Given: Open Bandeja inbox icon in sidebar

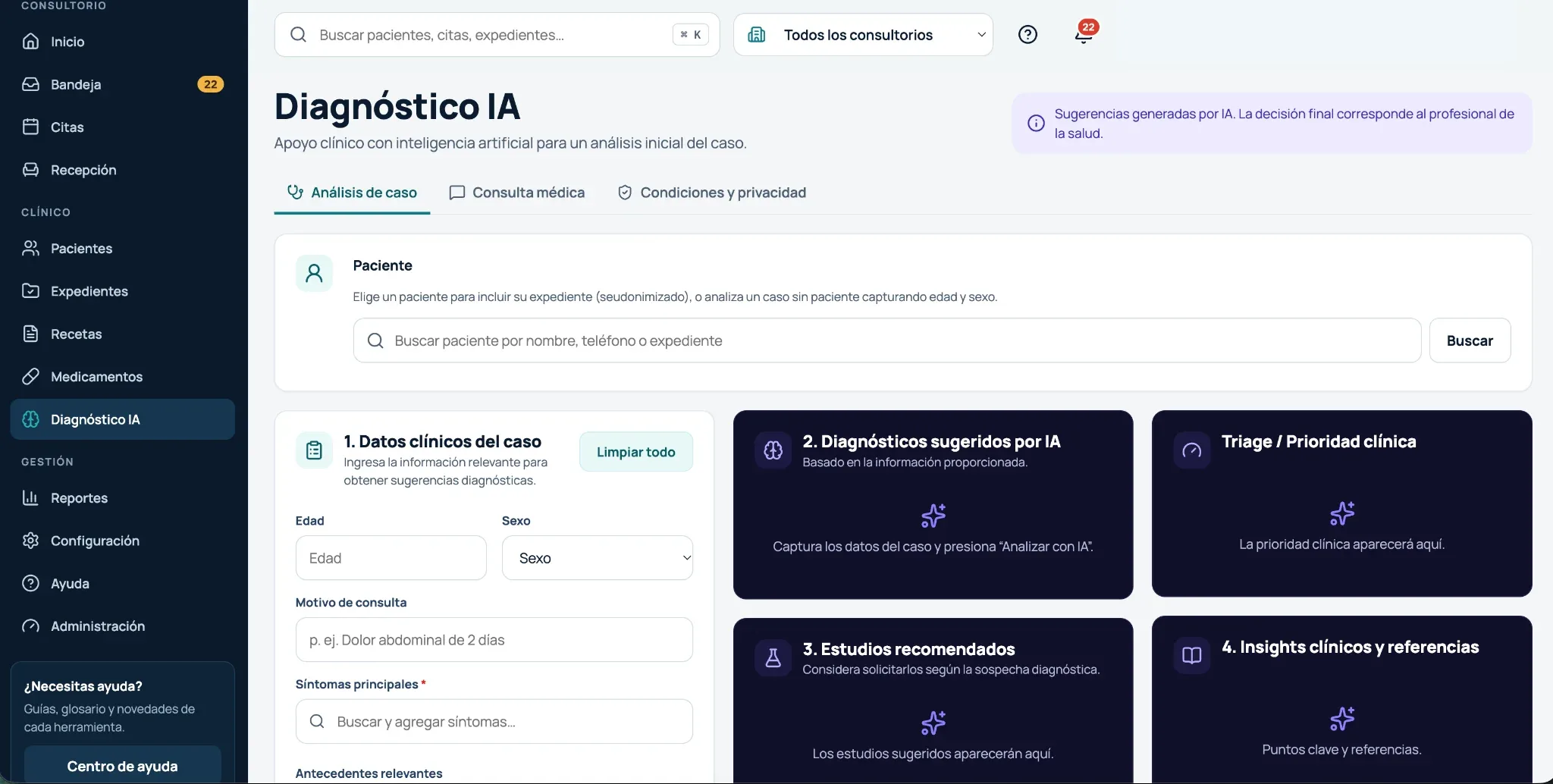Looking at the screenshot, I should (30, 84).
